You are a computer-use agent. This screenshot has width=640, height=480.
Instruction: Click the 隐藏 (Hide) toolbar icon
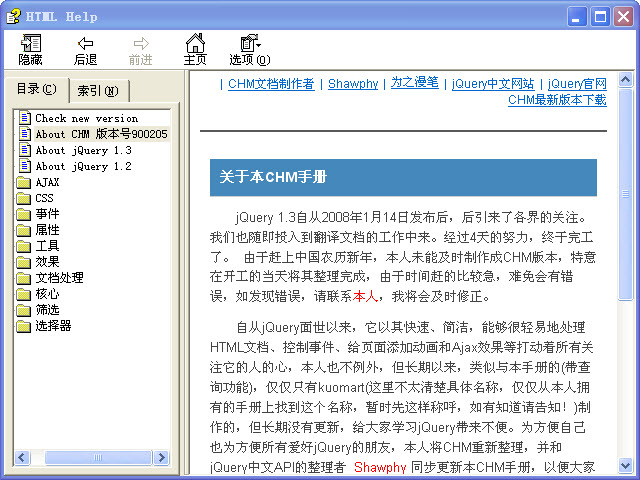point(31,43)
